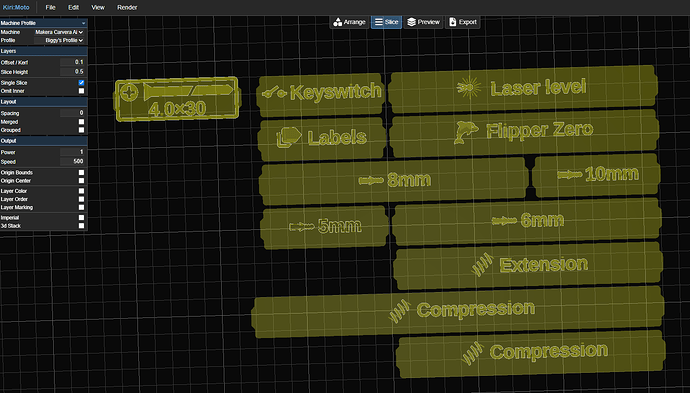Open the Edit menu
Image resolution: width=690 pixels, height=393 pixels.
click(x=73, y=7)
